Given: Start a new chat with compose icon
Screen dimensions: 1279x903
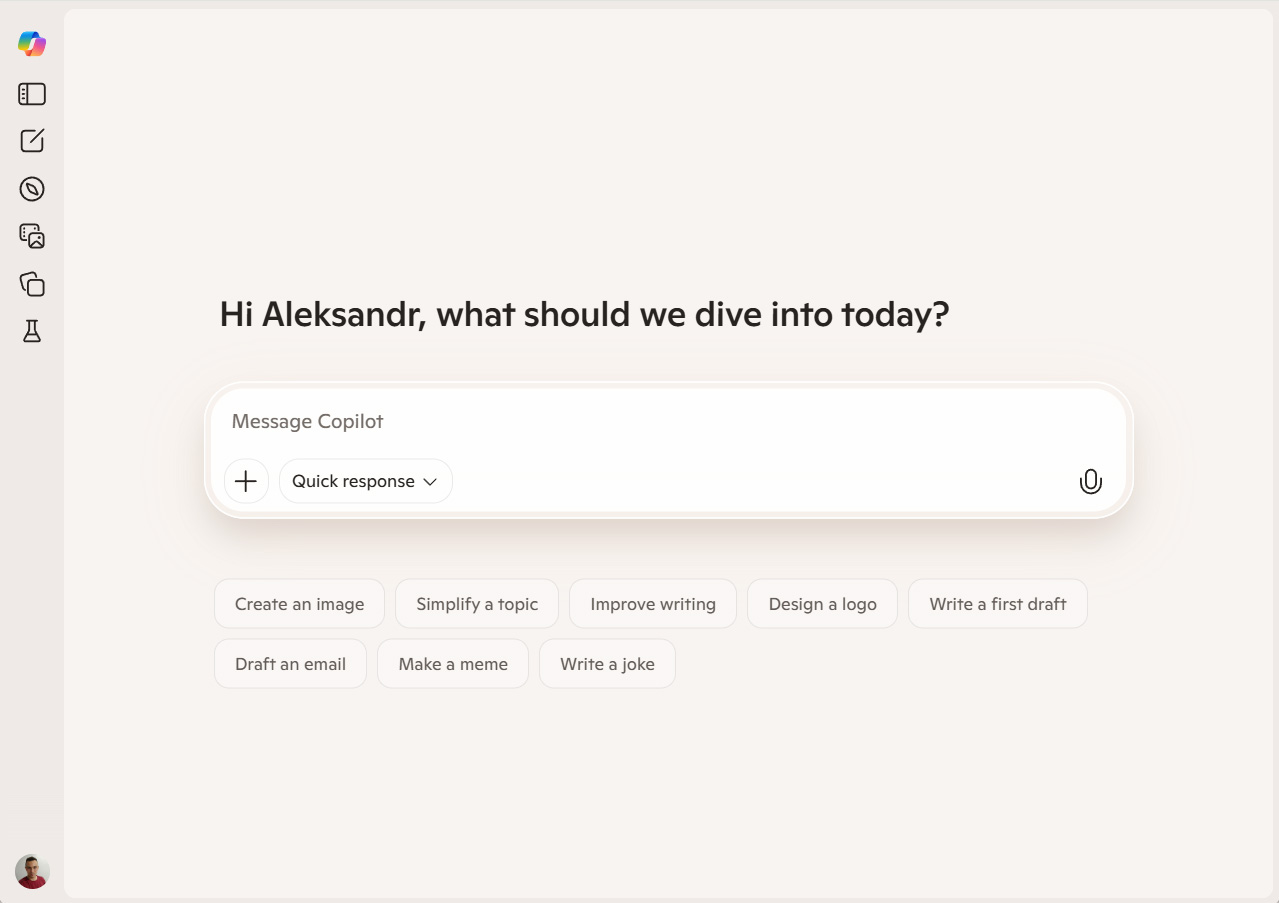Looking at the screenshot, I should point(32,141).
